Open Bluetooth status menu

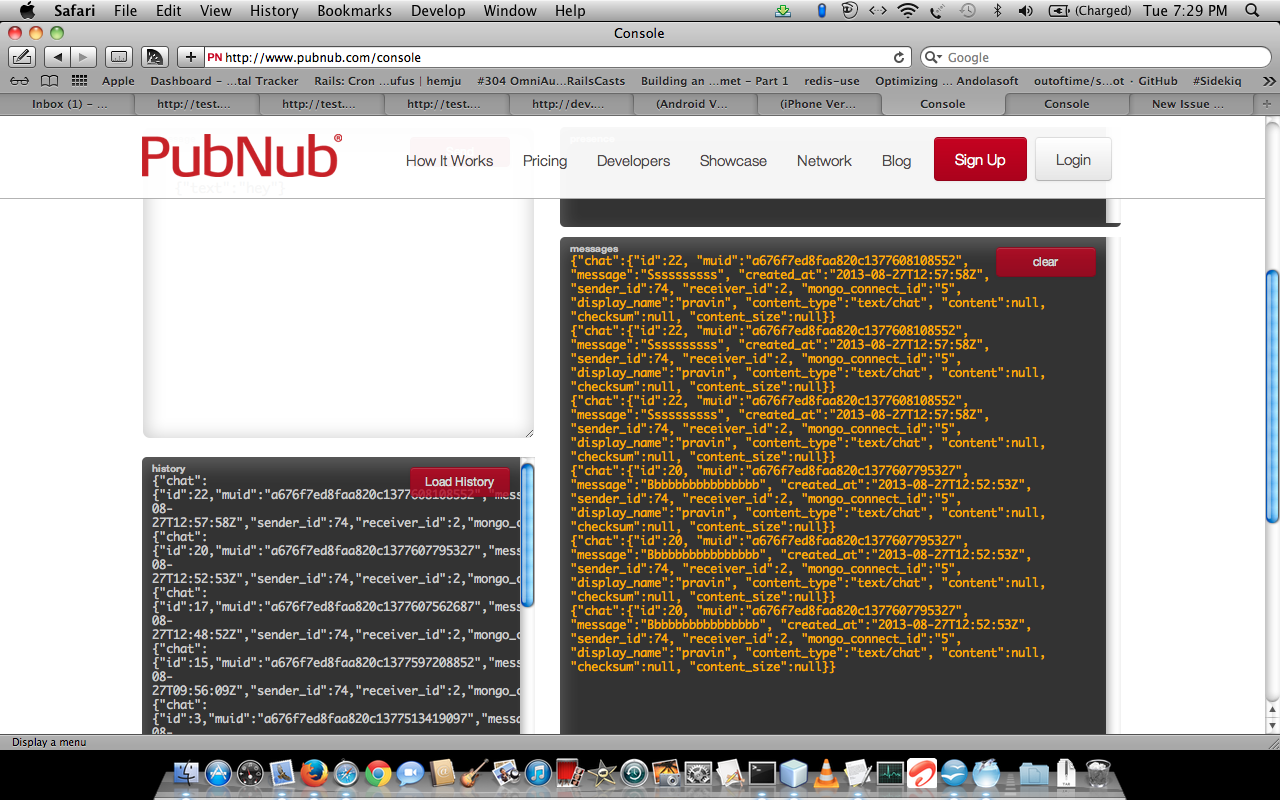(x=997, y=11)
